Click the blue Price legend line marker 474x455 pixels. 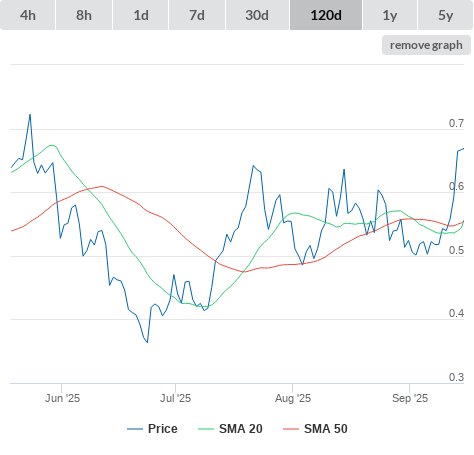135,429
